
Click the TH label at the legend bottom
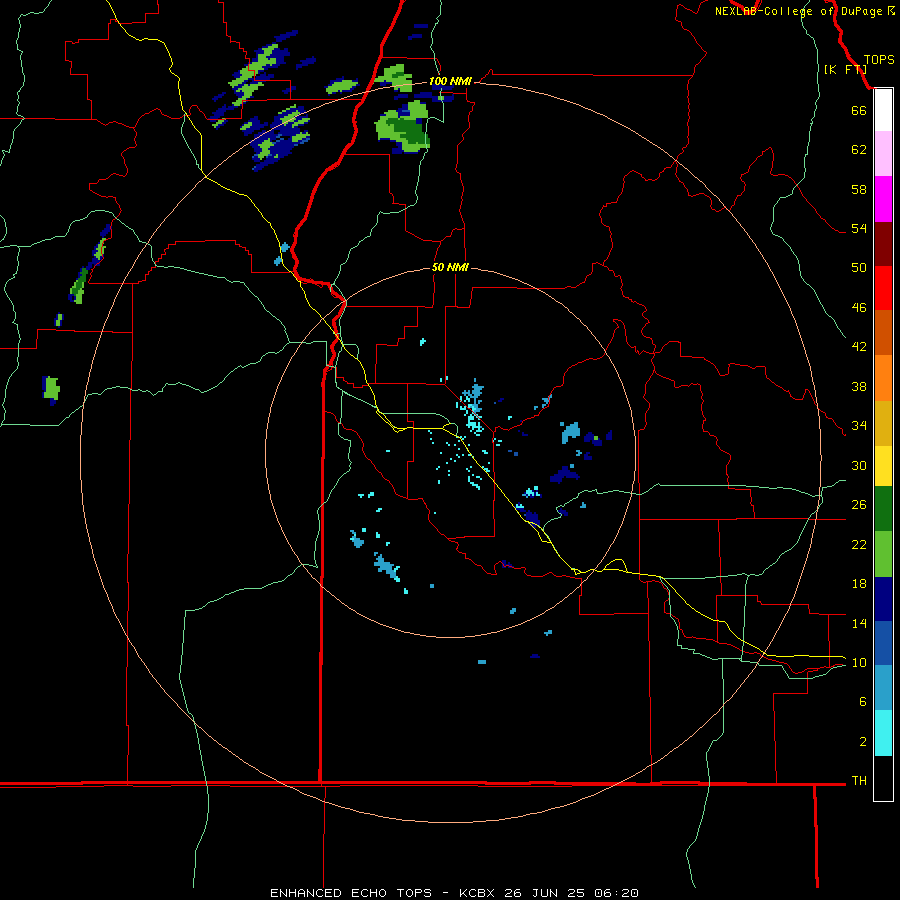[859, 780]
